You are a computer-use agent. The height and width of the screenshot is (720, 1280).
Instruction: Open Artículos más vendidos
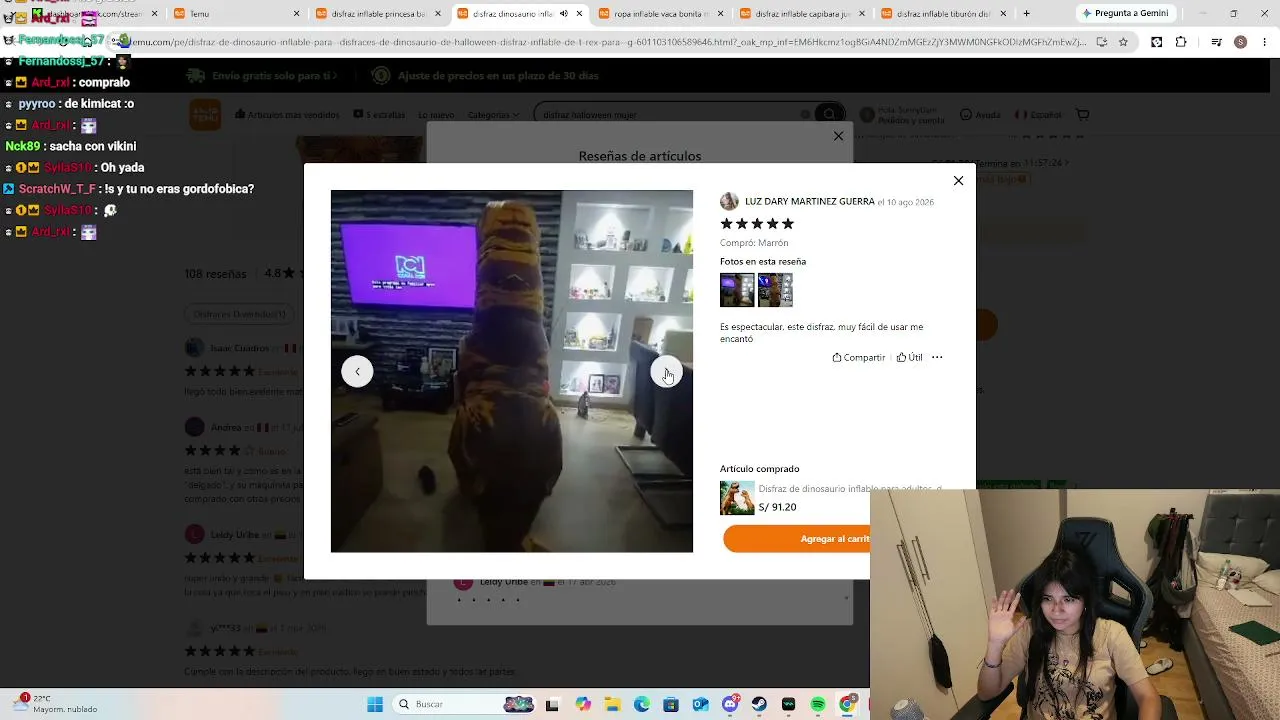287,115
